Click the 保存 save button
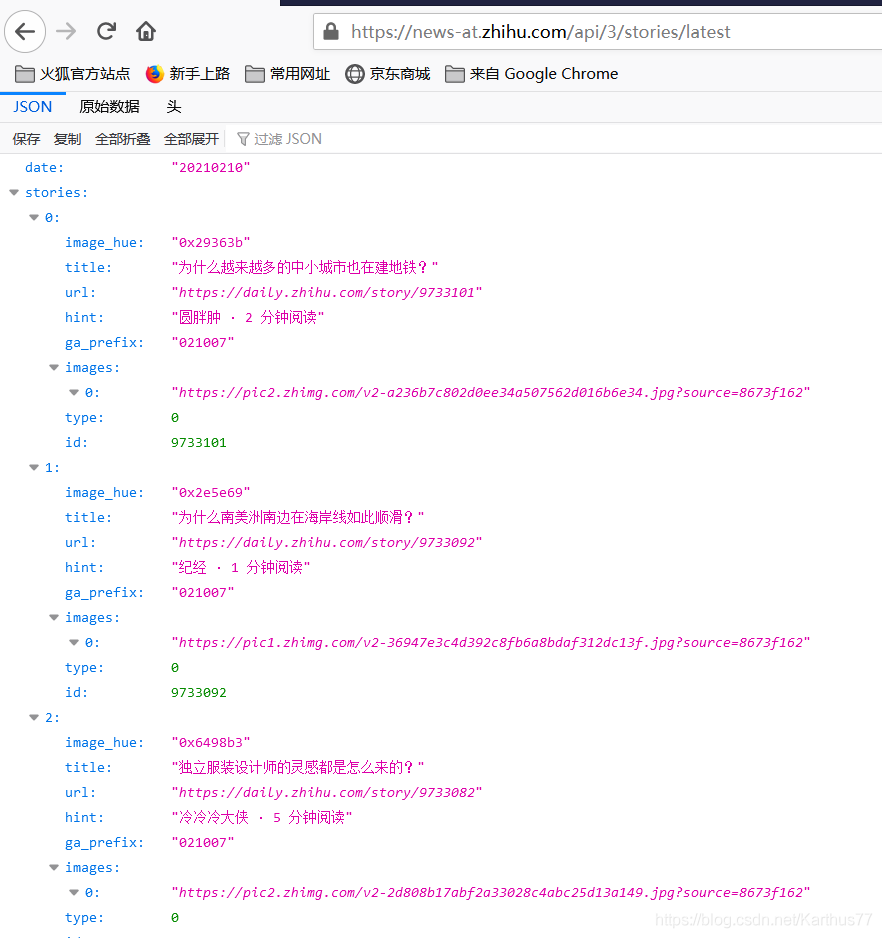This screenshot has height=938, width=882. tap(26, 139)
